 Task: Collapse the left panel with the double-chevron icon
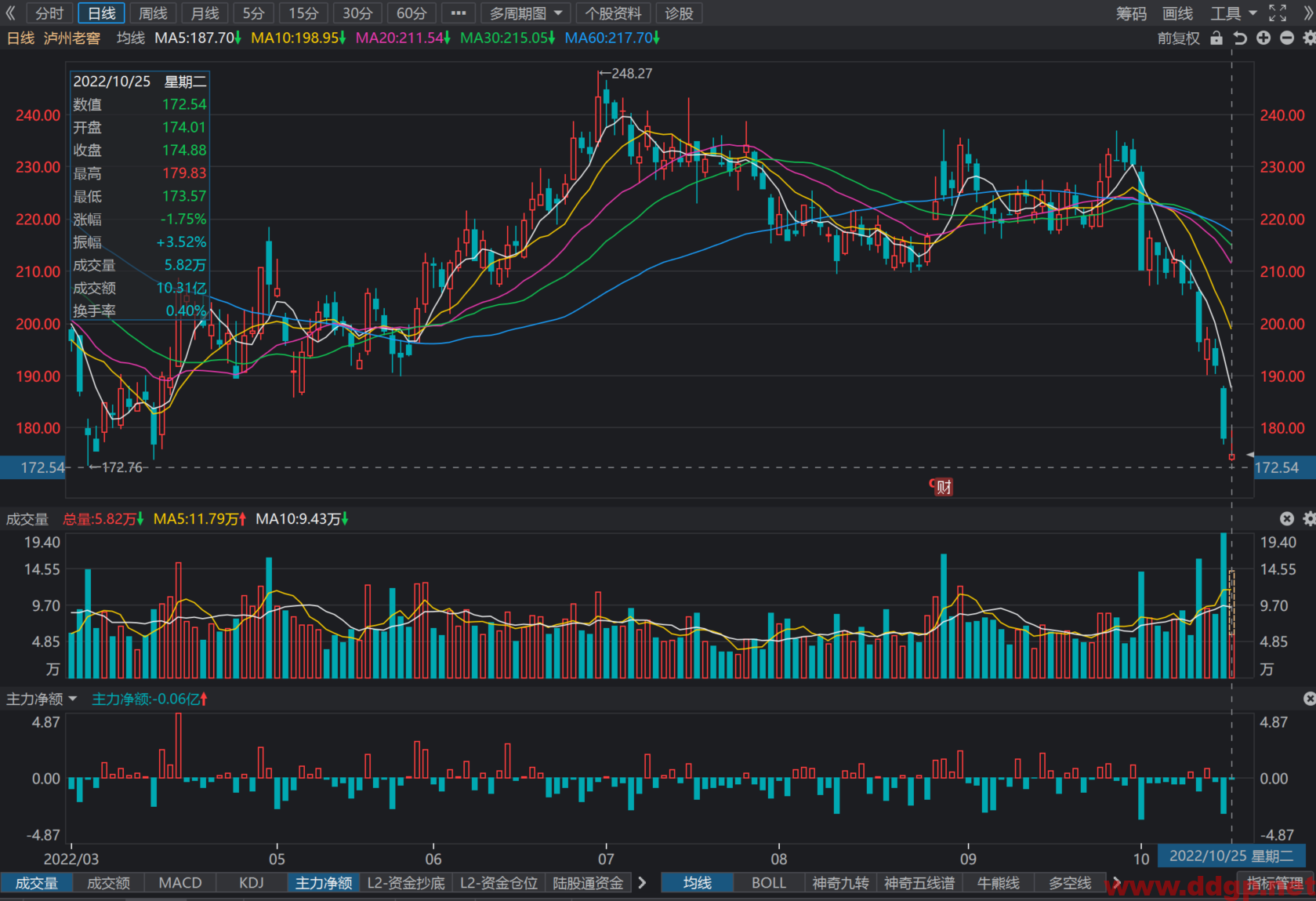coord(11,13)
